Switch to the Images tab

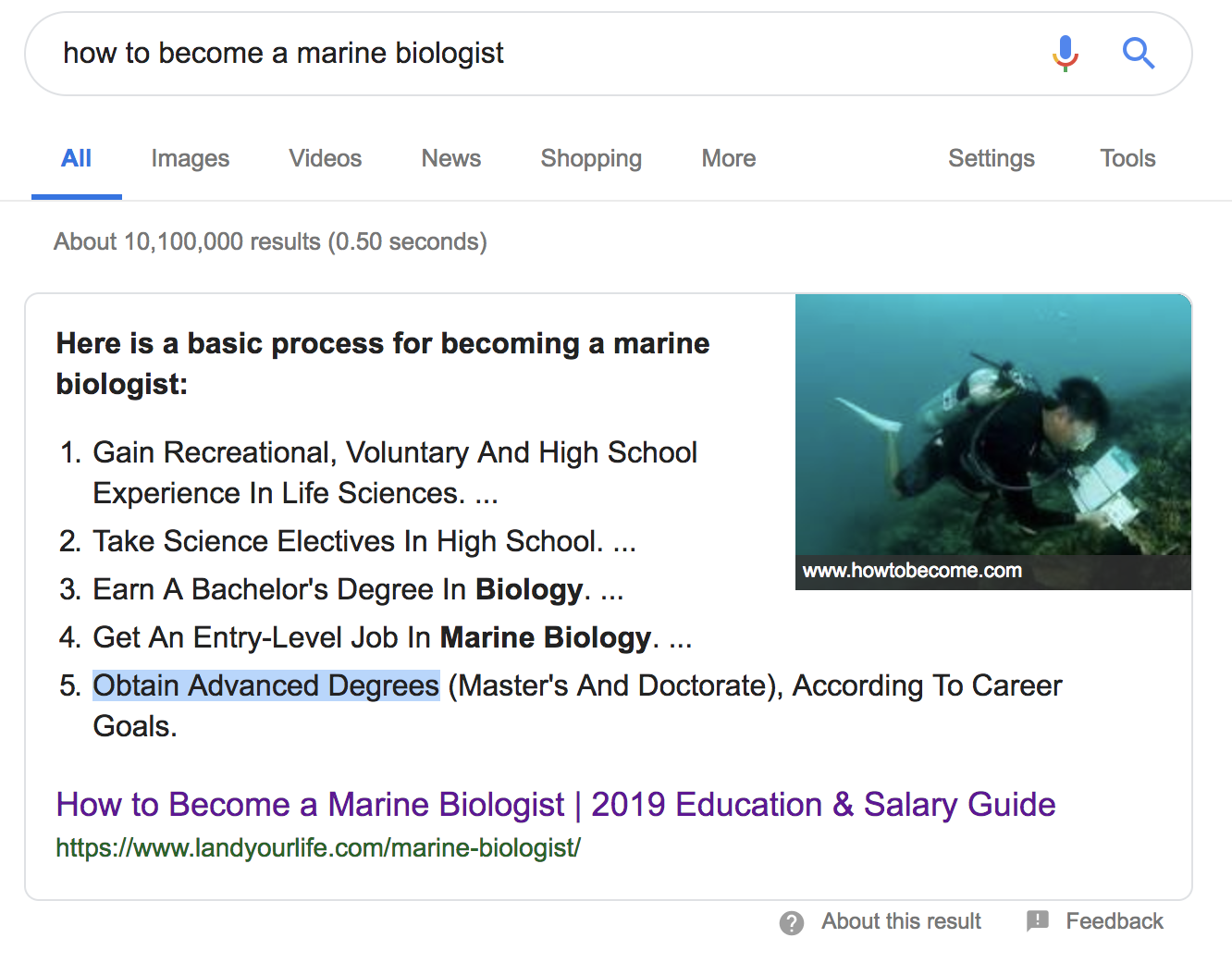click(x=191, y=158)
